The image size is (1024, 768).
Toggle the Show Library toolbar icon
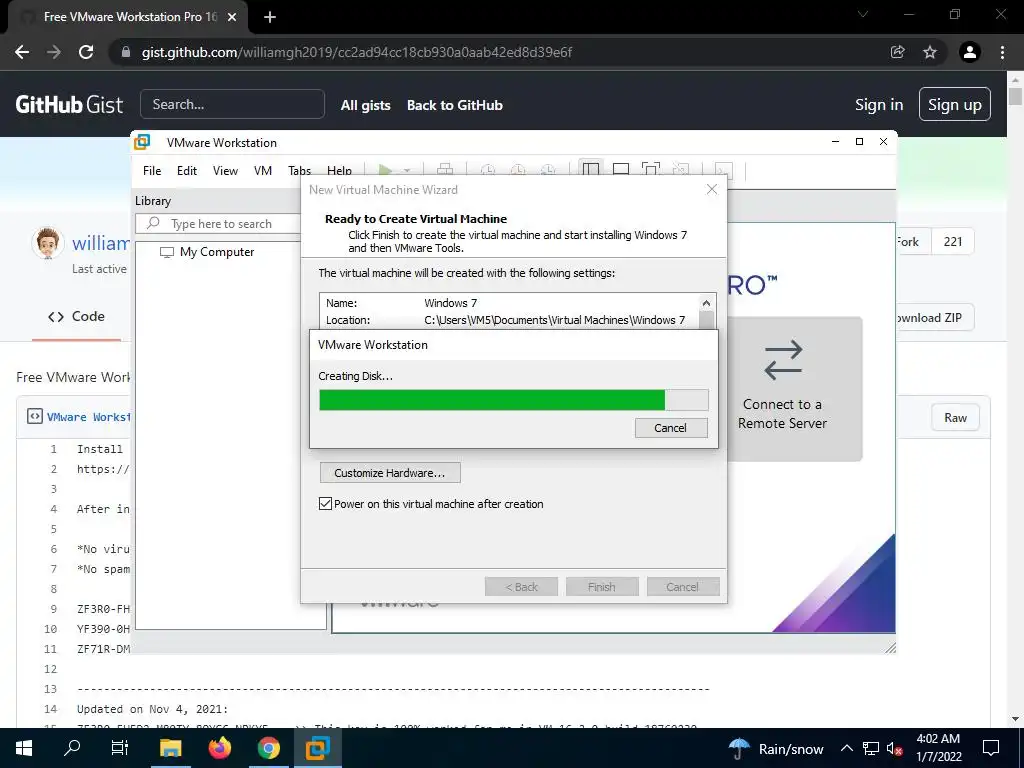[x=590, y=170]
